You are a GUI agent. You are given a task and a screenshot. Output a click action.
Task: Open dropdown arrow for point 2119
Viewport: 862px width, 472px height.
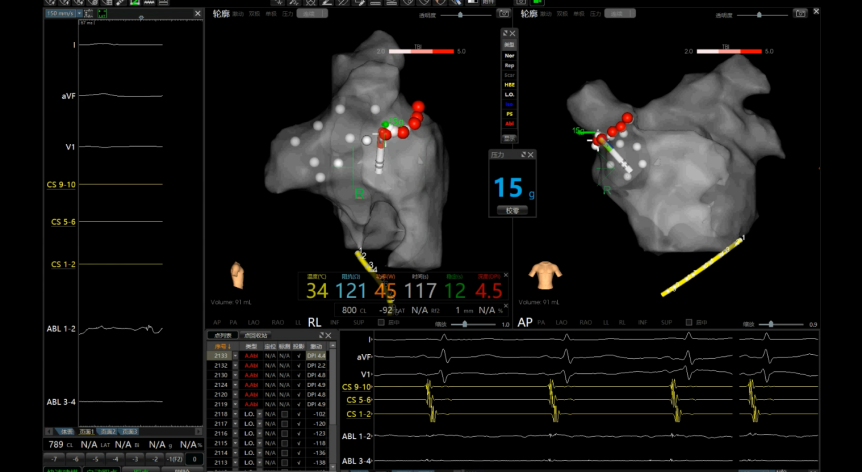click(235, 404)
